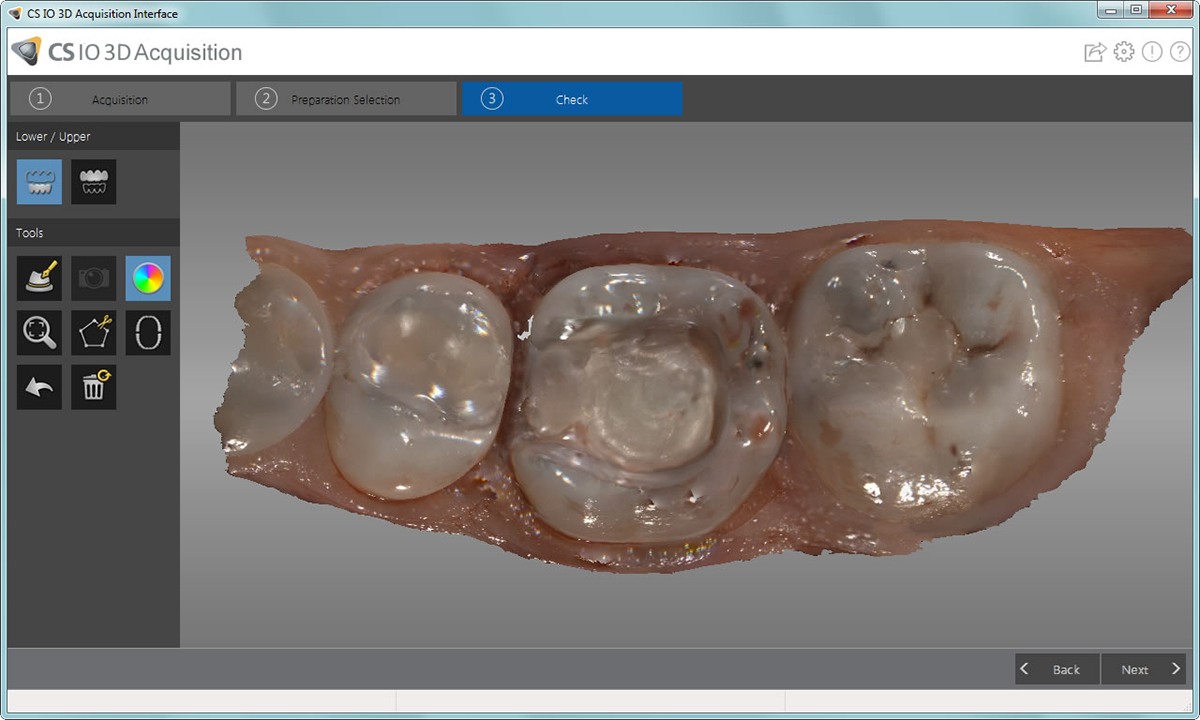The height and width of the screenshot is (720, 1200).
Task: Select the scan acquisition tool
Action: (38, 278)
